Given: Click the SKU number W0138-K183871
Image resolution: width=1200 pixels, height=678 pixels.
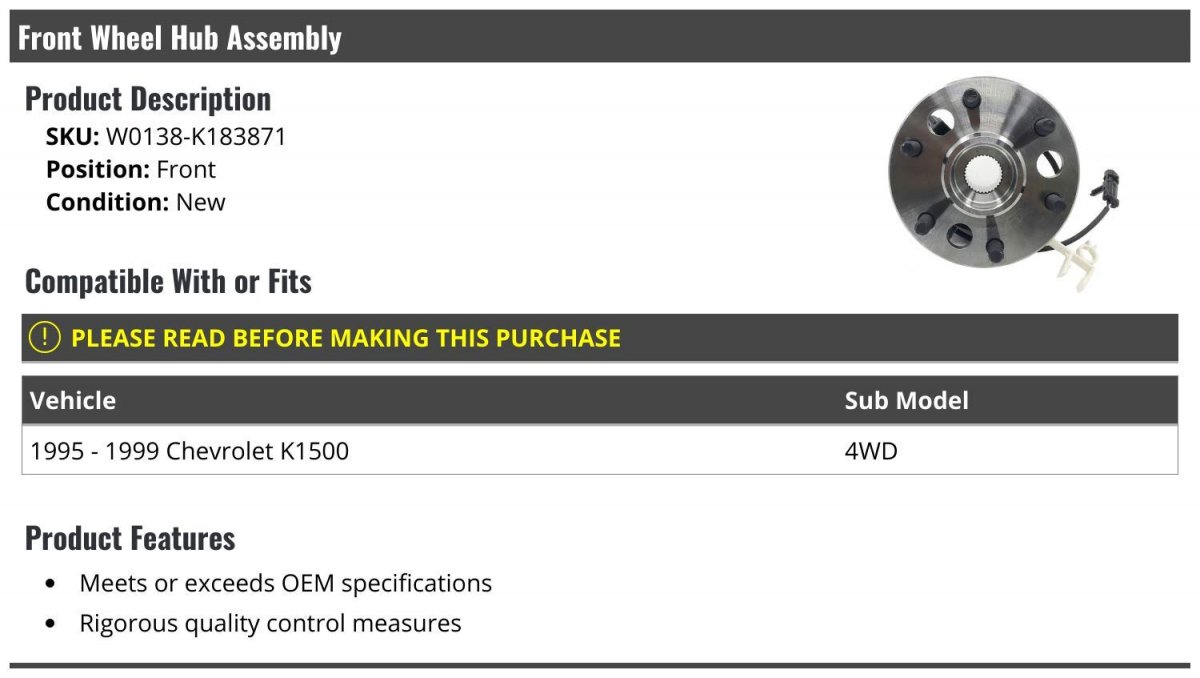Looking at the screenshot, I should (196, 136).
